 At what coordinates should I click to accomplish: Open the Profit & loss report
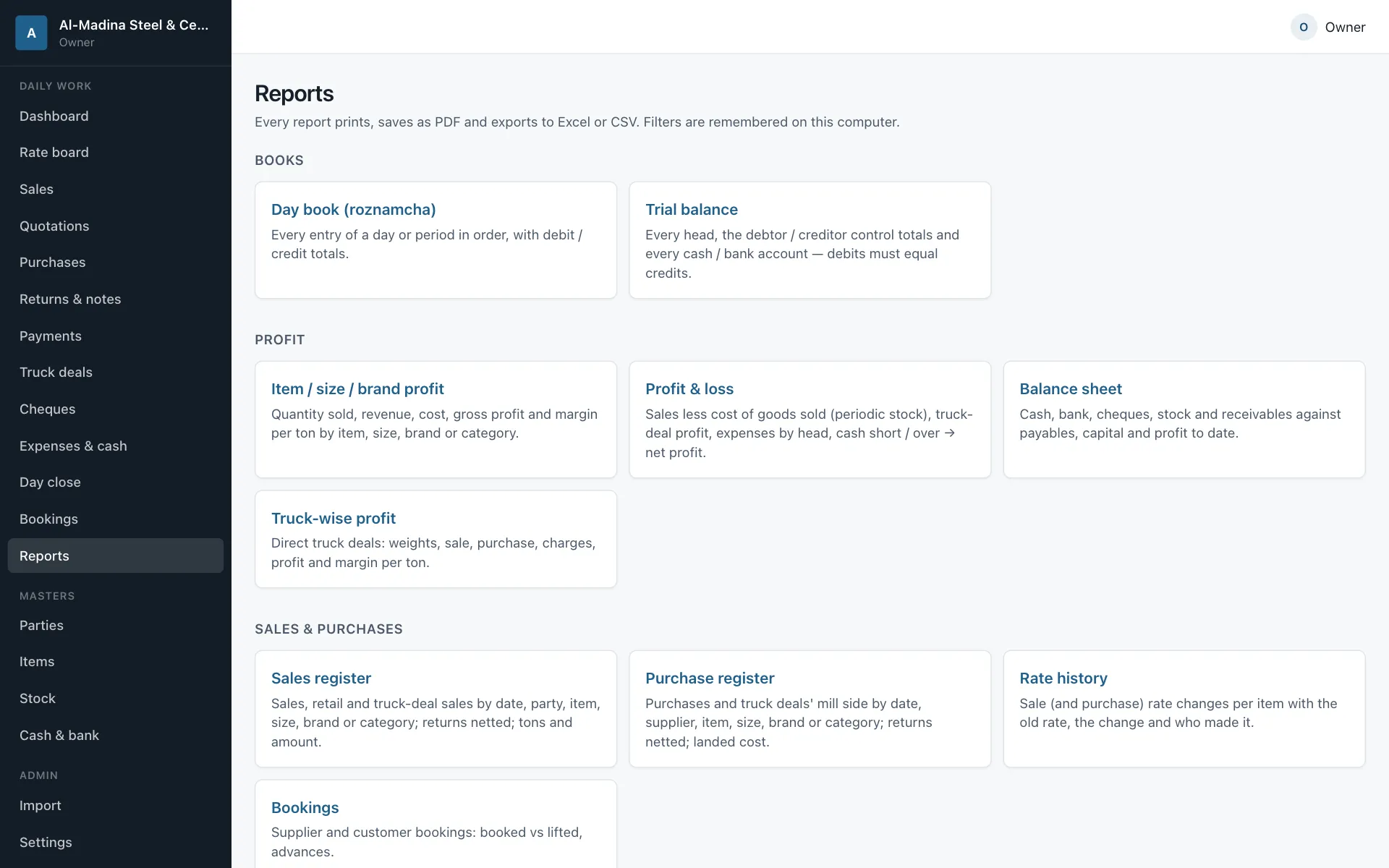[810, 420]
